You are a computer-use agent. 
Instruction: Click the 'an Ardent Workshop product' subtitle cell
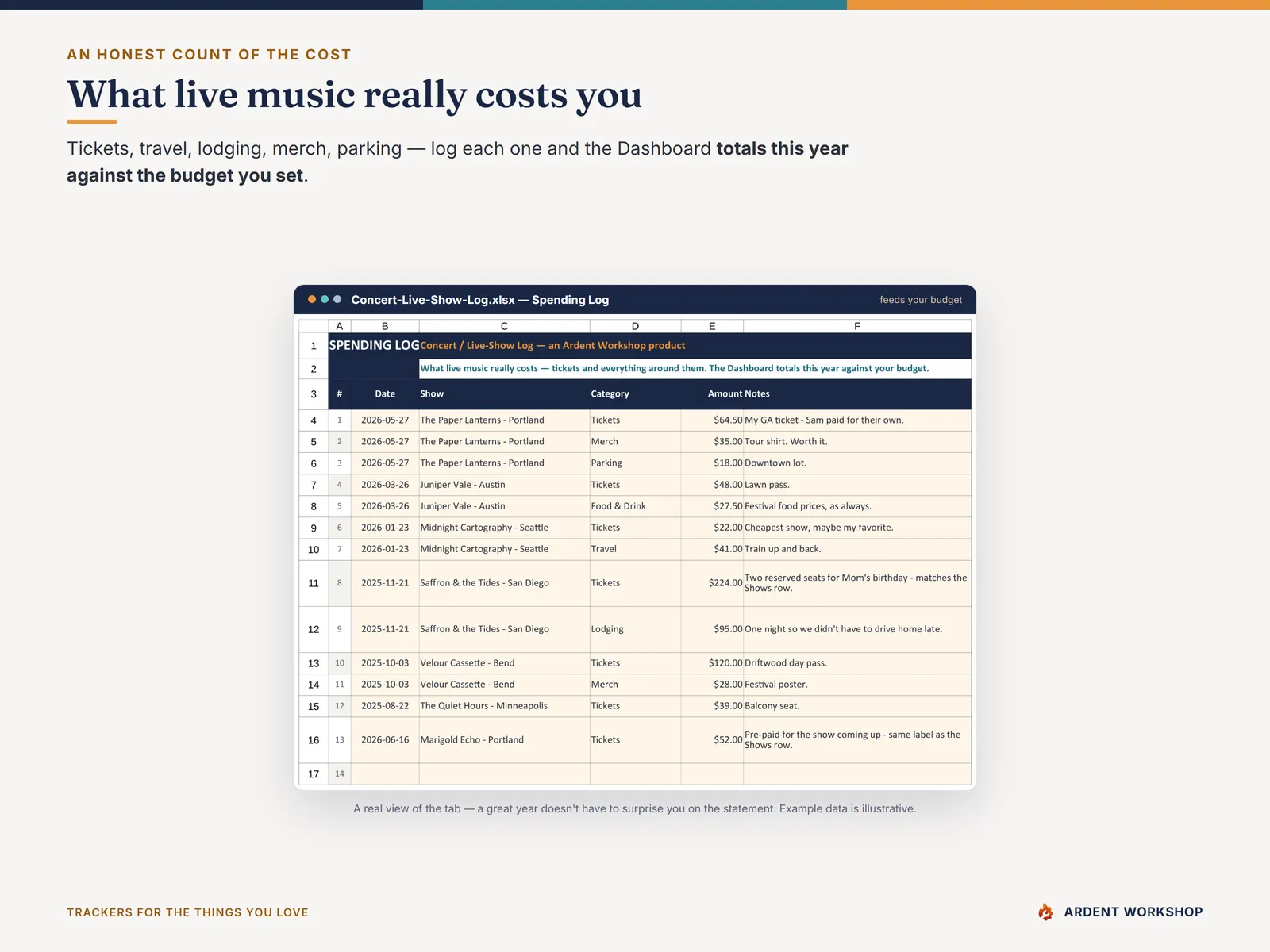click(553, 345)
